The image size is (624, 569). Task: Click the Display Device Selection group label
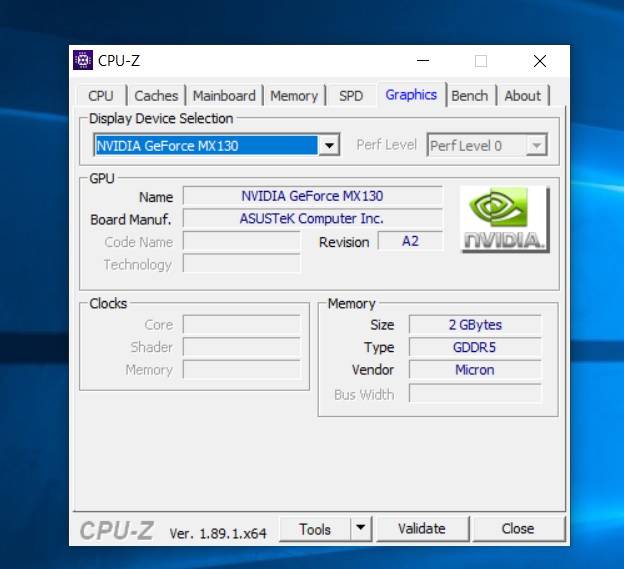pos(161,119)
